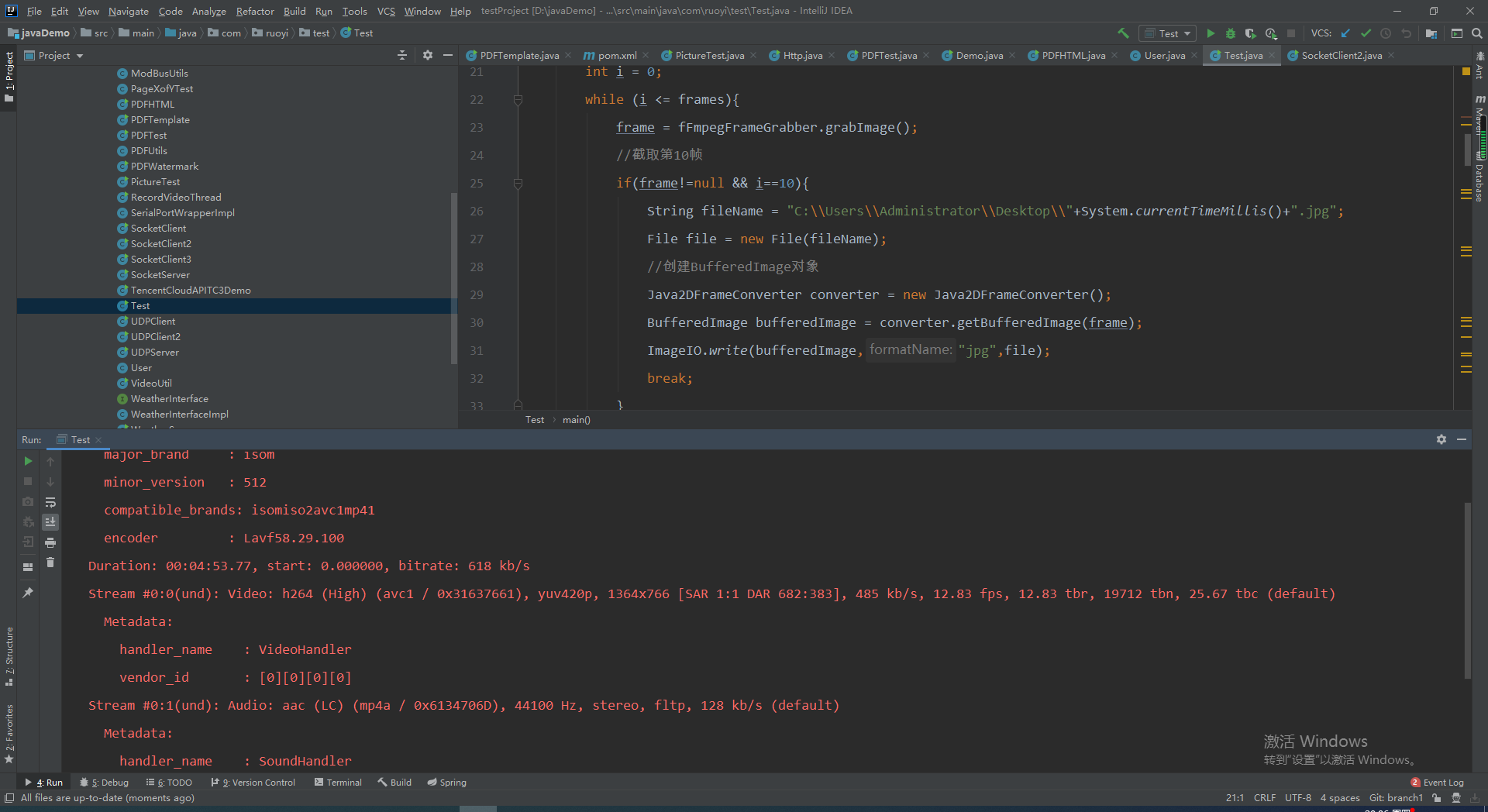Open the Refactor menu
This screenshot has height=812, width=1488.
(255, 11)
